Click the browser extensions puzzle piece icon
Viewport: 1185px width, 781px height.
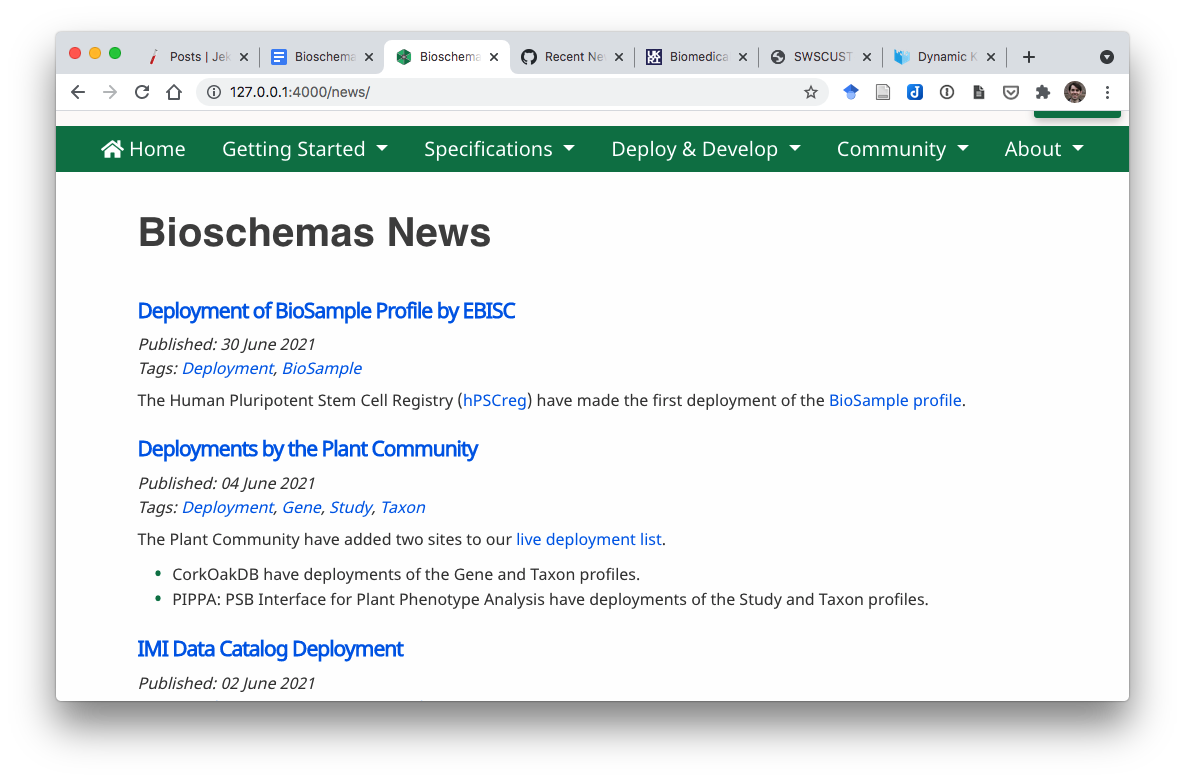coord(1043,92)
